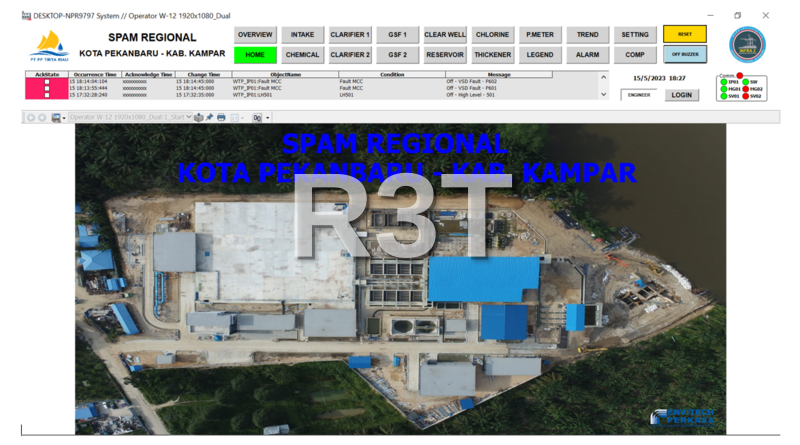Open the OVERVIEW screen
The image size is (800, 445).
[255, 35]
